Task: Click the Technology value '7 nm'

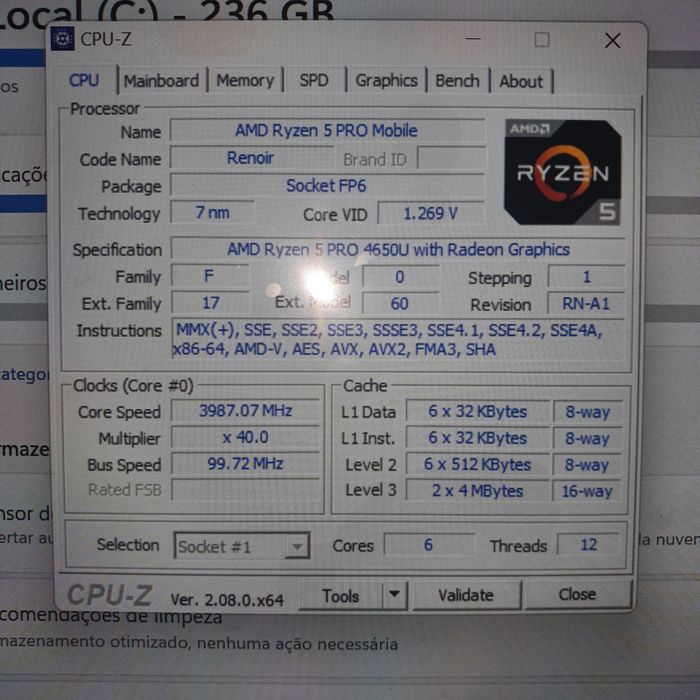Action: (x=212, y=212)
